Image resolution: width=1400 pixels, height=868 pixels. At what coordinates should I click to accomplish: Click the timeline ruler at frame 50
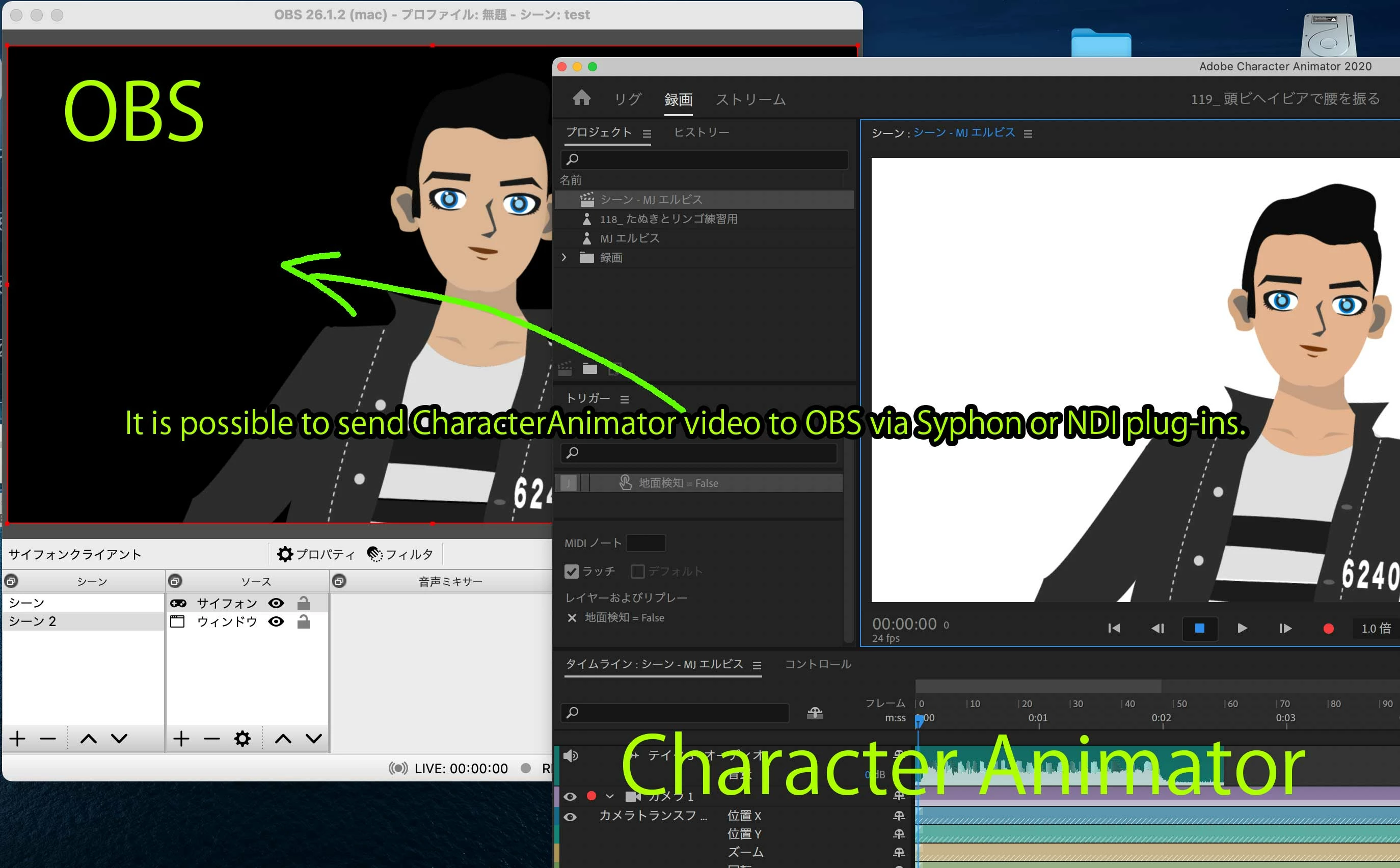click(1174, 704)
